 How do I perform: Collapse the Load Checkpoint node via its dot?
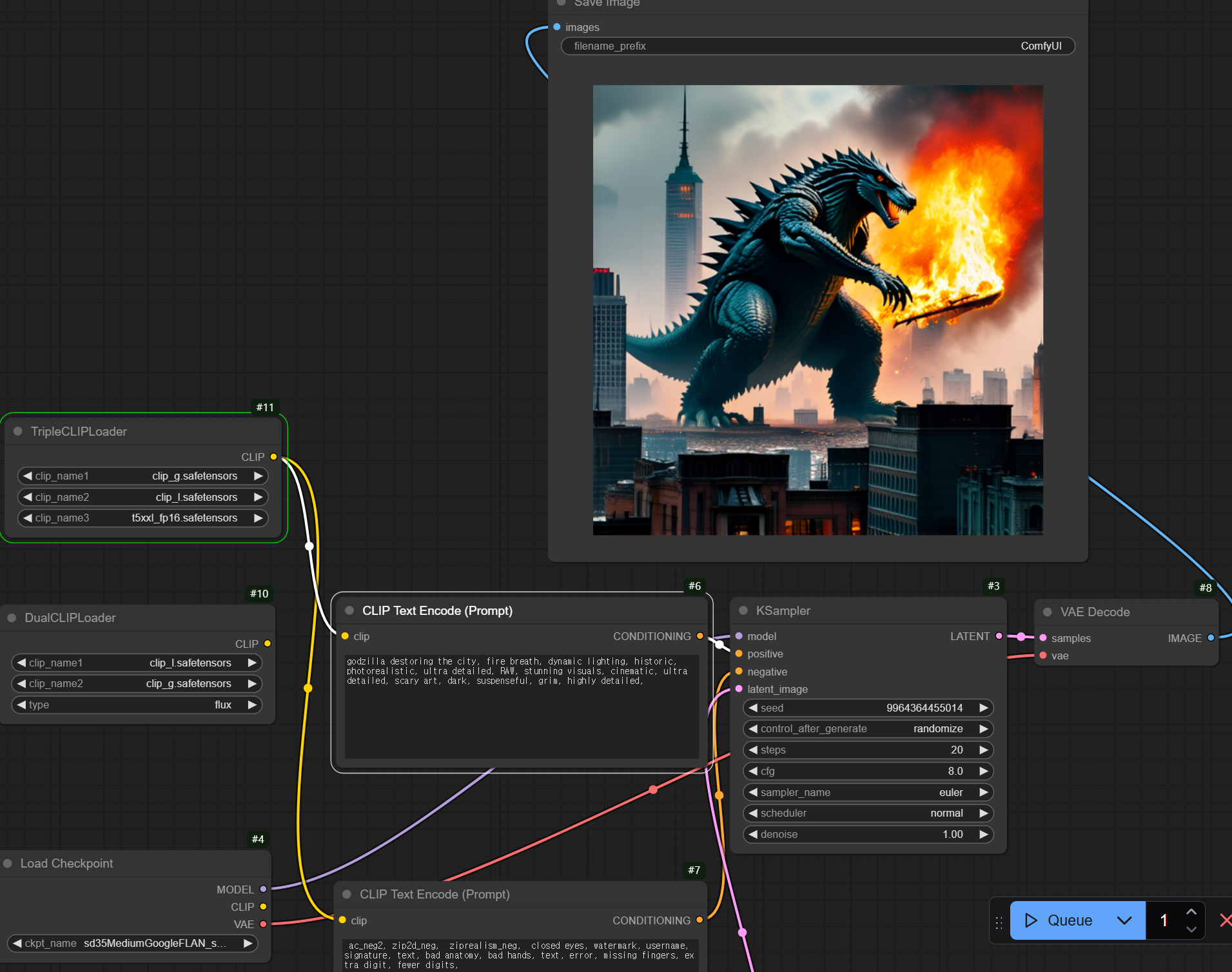click(x=8, y=863)
